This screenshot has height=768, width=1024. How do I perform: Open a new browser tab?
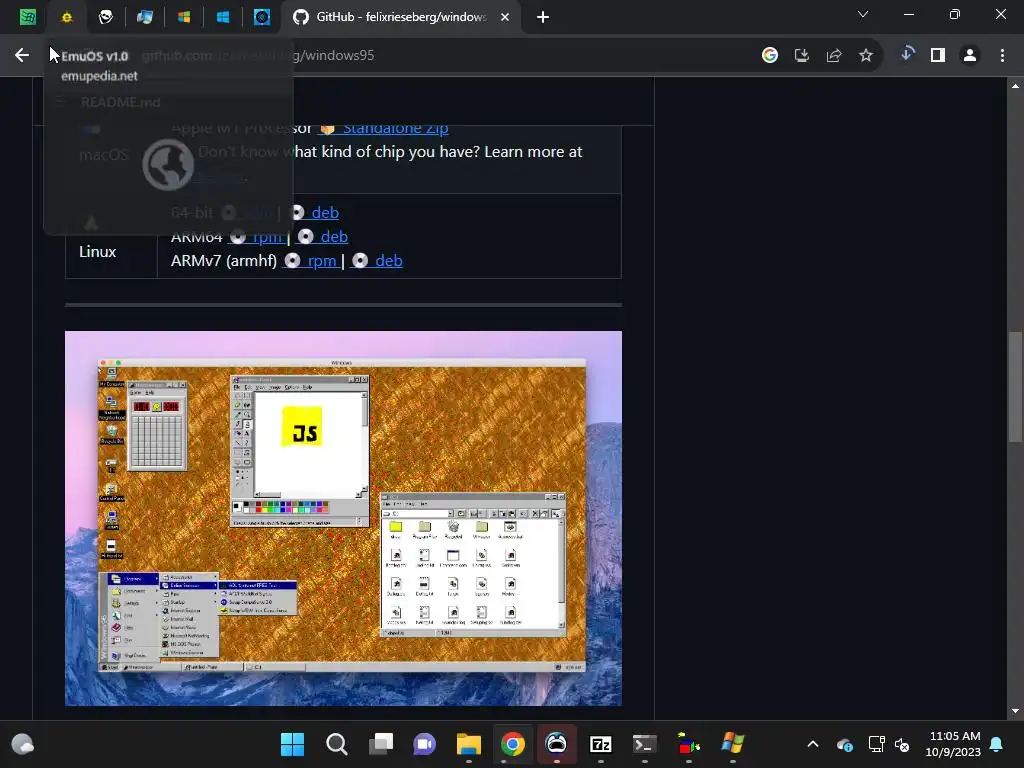coord(543,17)
